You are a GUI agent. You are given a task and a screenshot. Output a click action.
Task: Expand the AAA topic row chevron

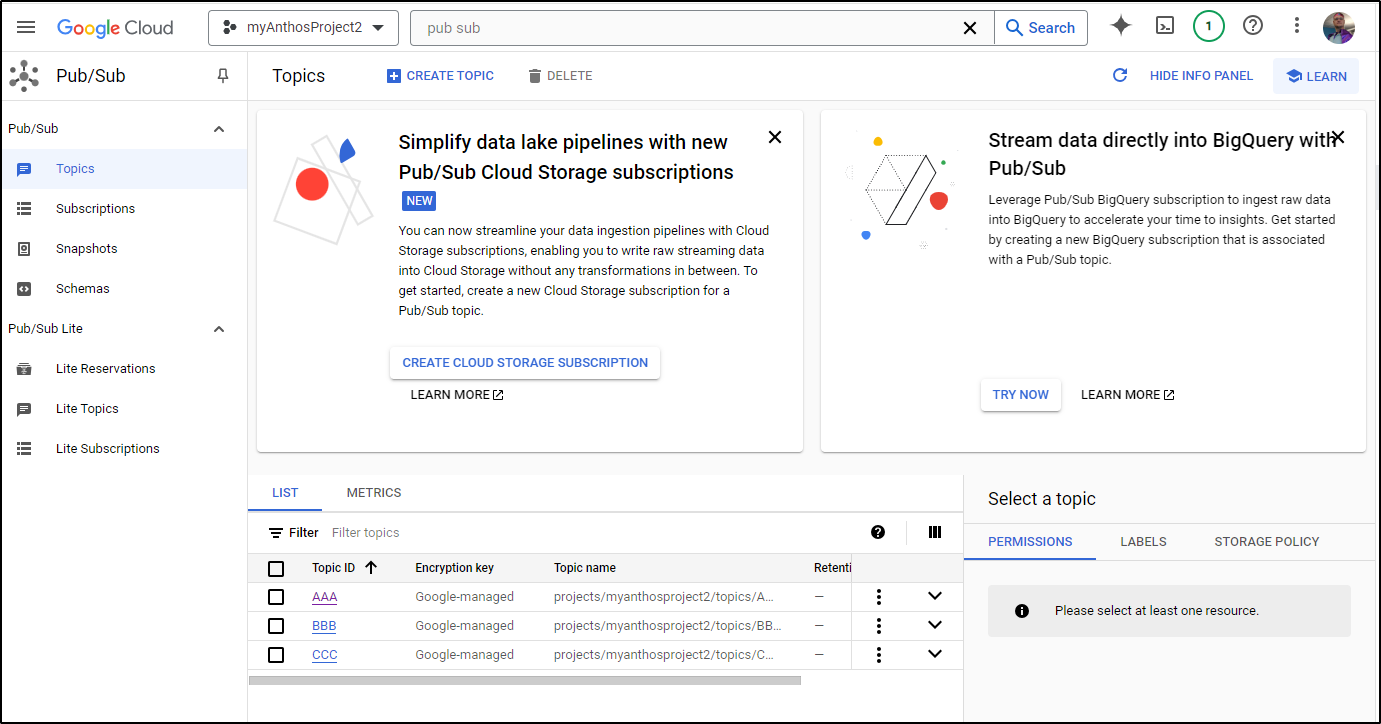pos(935,596)
